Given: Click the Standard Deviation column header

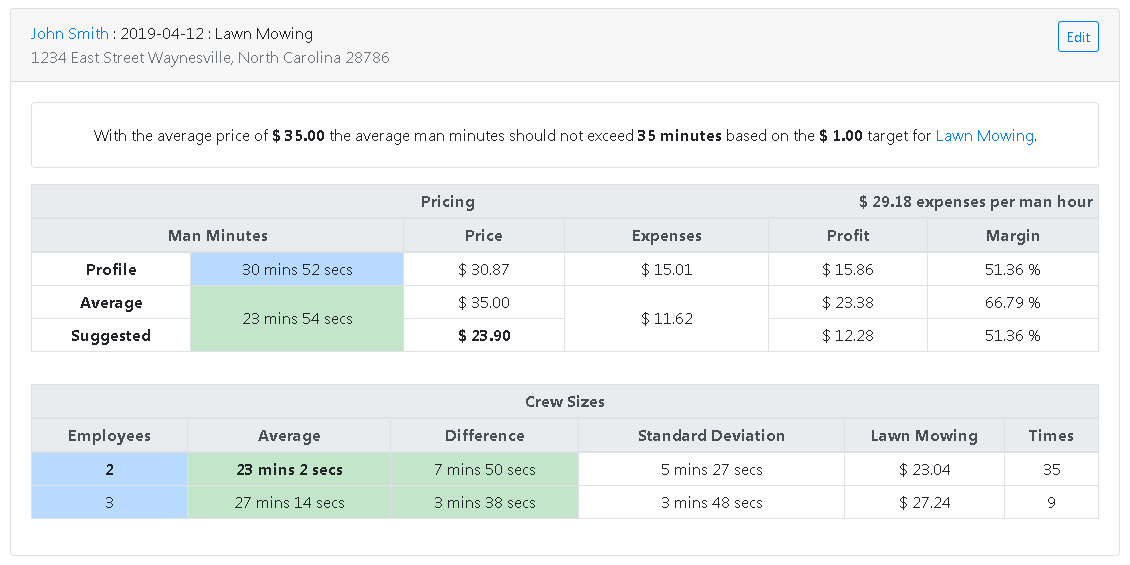Looking at the screenshot, I should coord(711,436).
